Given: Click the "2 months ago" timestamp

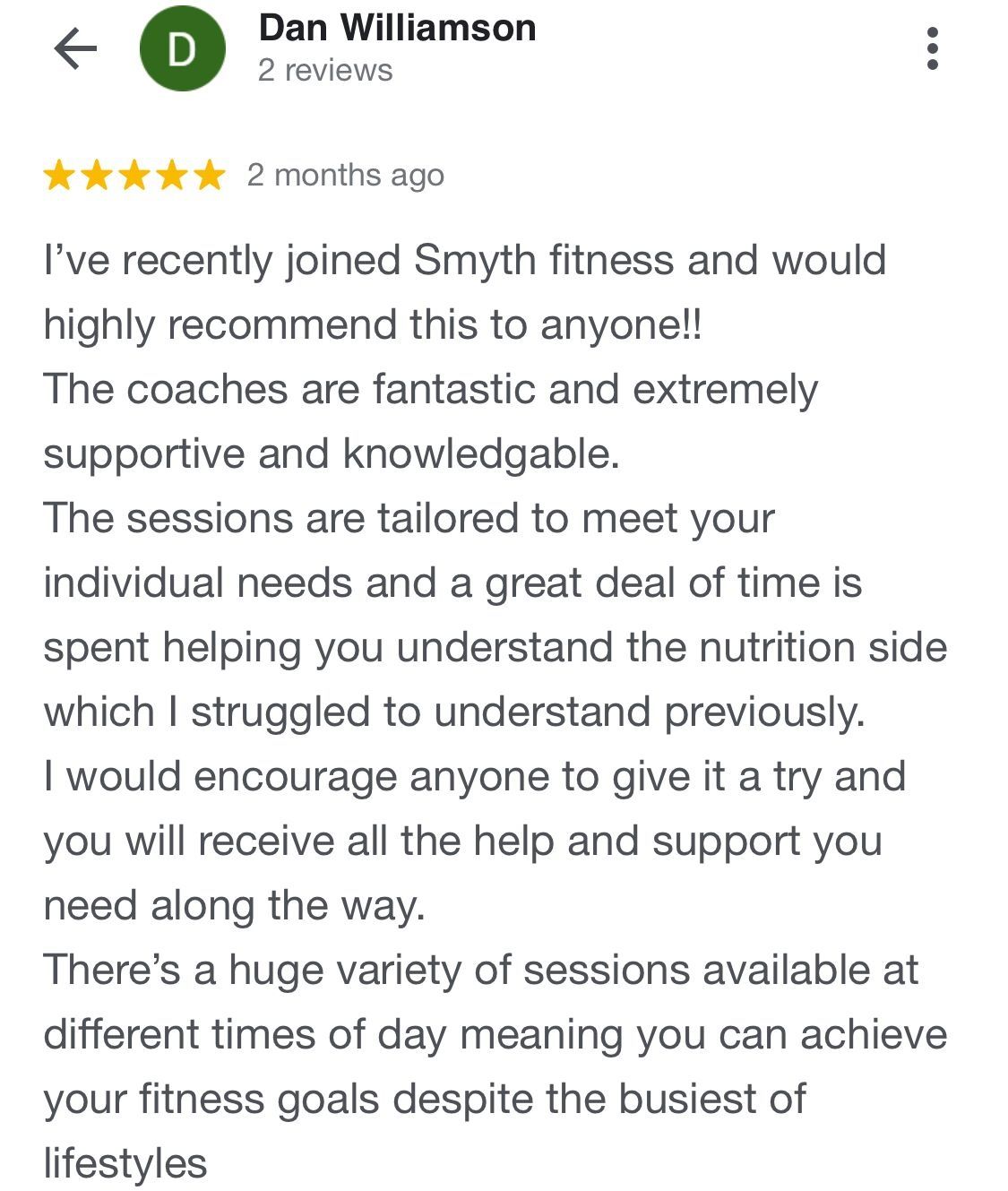Looking at the screenshot, I should (x=346, y=175).
